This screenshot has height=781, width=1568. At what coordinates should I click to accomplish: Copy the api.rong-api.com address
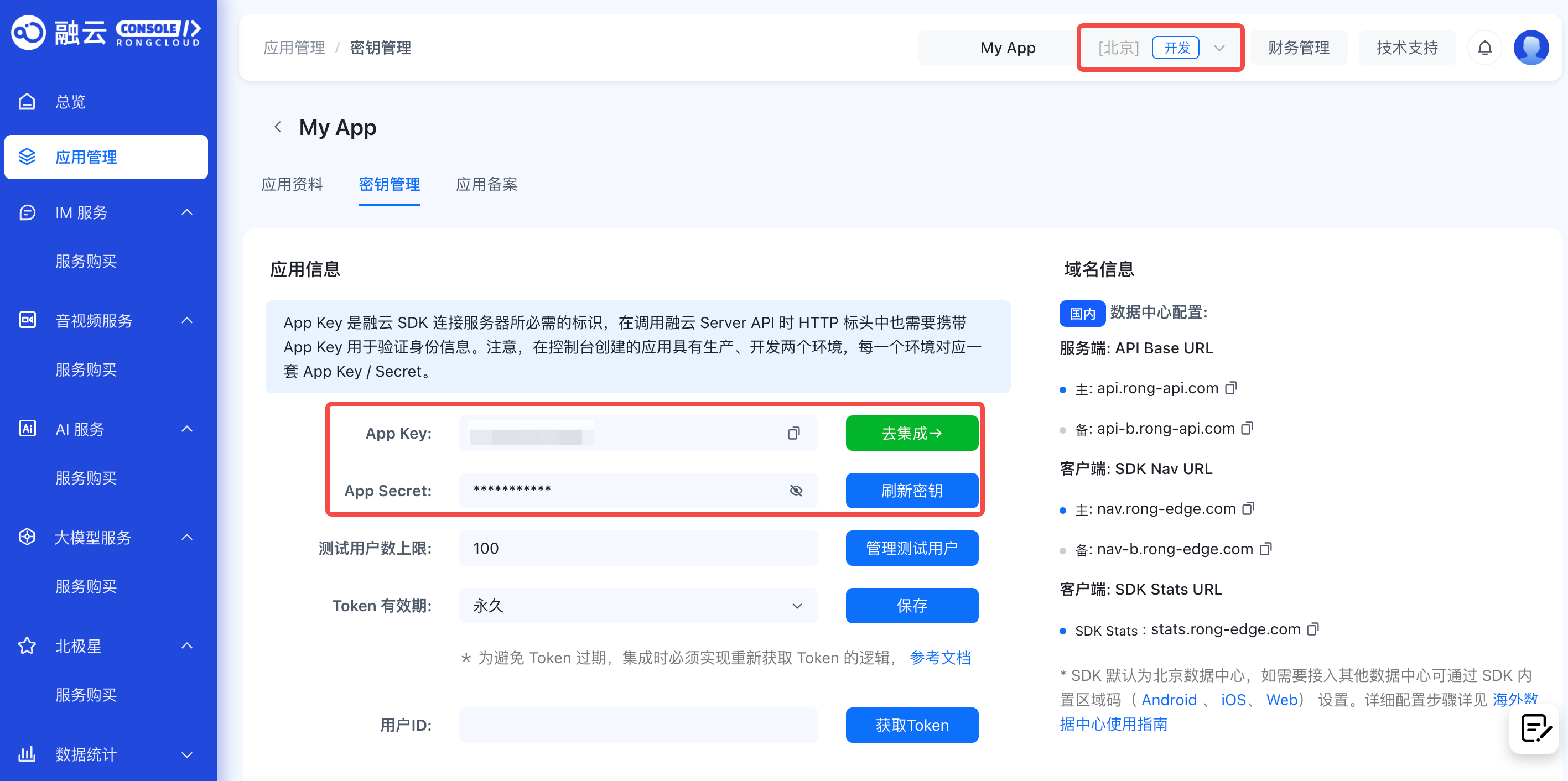pyautogui.click(x=1231, y=388)
